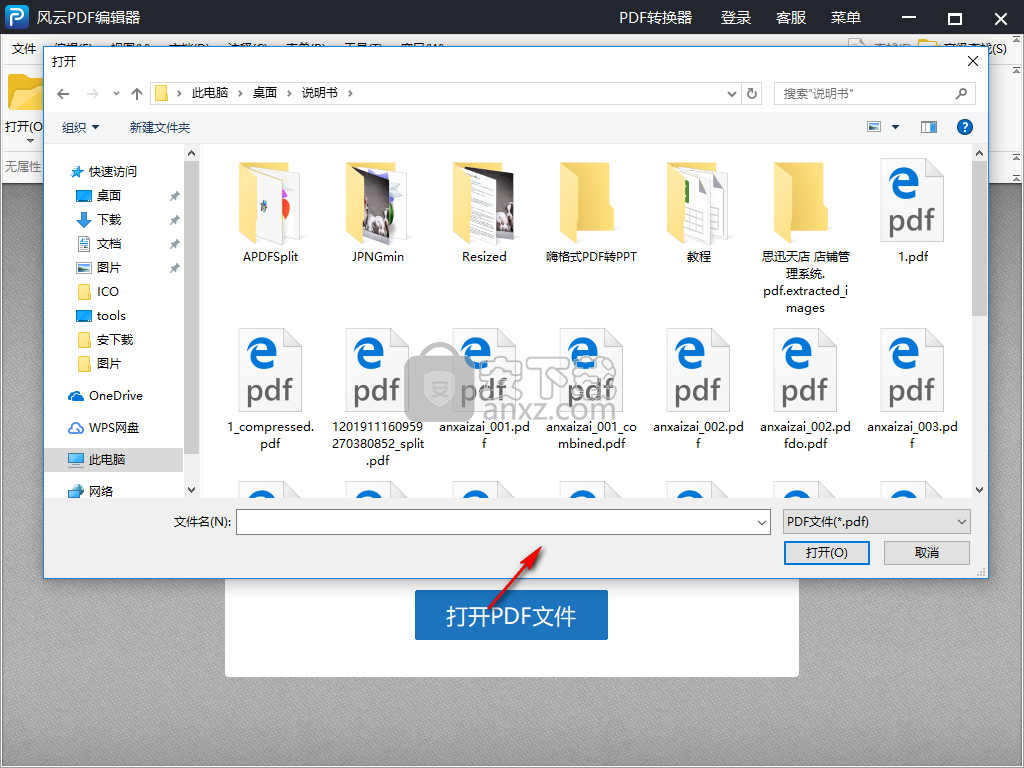Open the APDFSplit folder
Screen dimensions: 1024x768
(x=270, y=212)
